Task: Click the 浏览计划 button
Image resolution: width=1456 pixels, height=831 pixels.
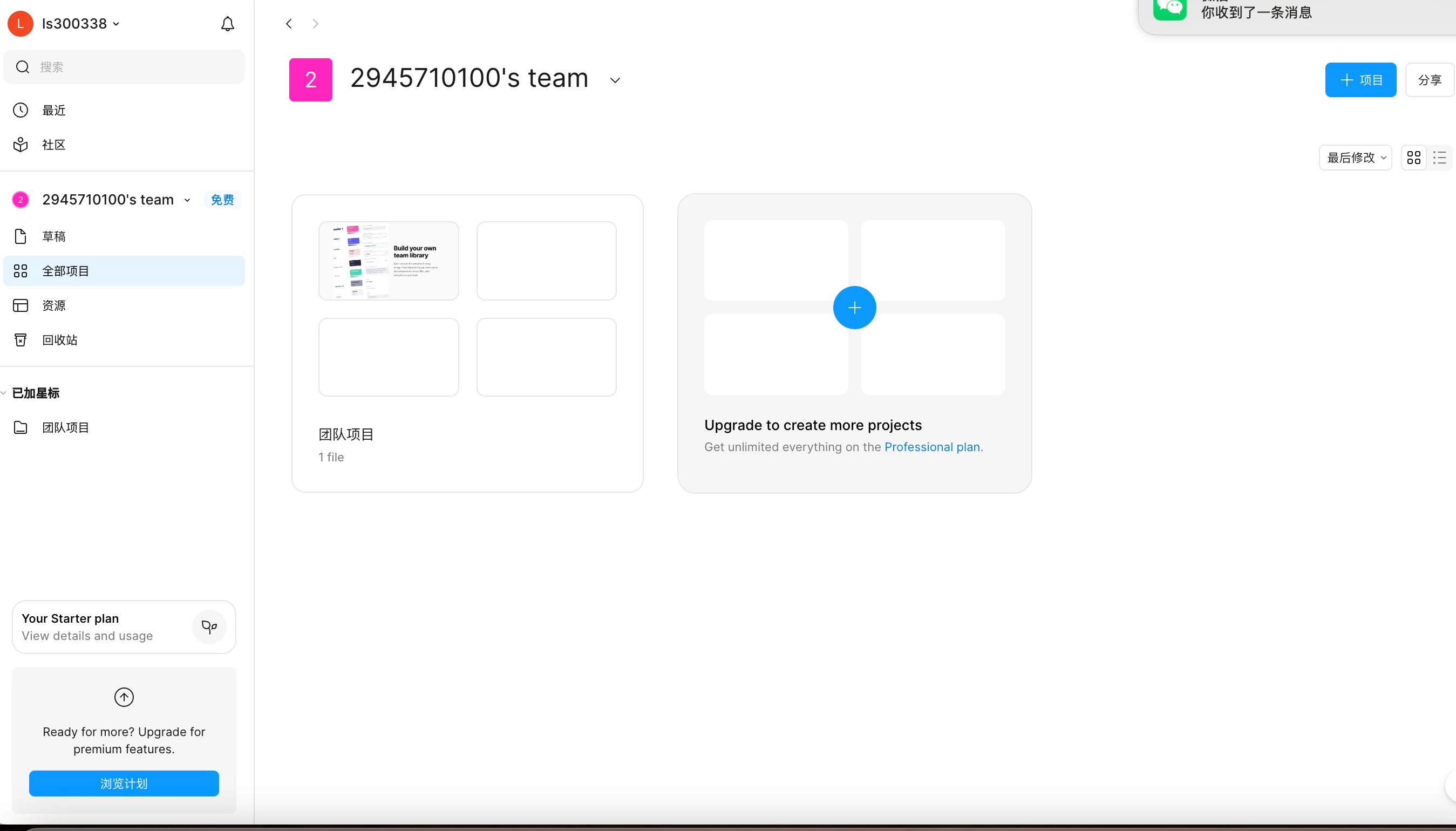Action: (x=124, y=783)
